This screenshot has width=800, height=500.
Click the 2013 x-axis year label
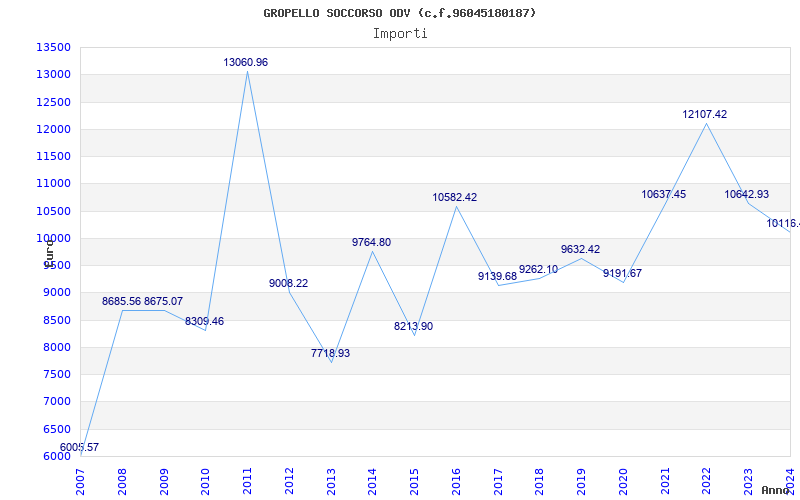click(x=331, y=482)
